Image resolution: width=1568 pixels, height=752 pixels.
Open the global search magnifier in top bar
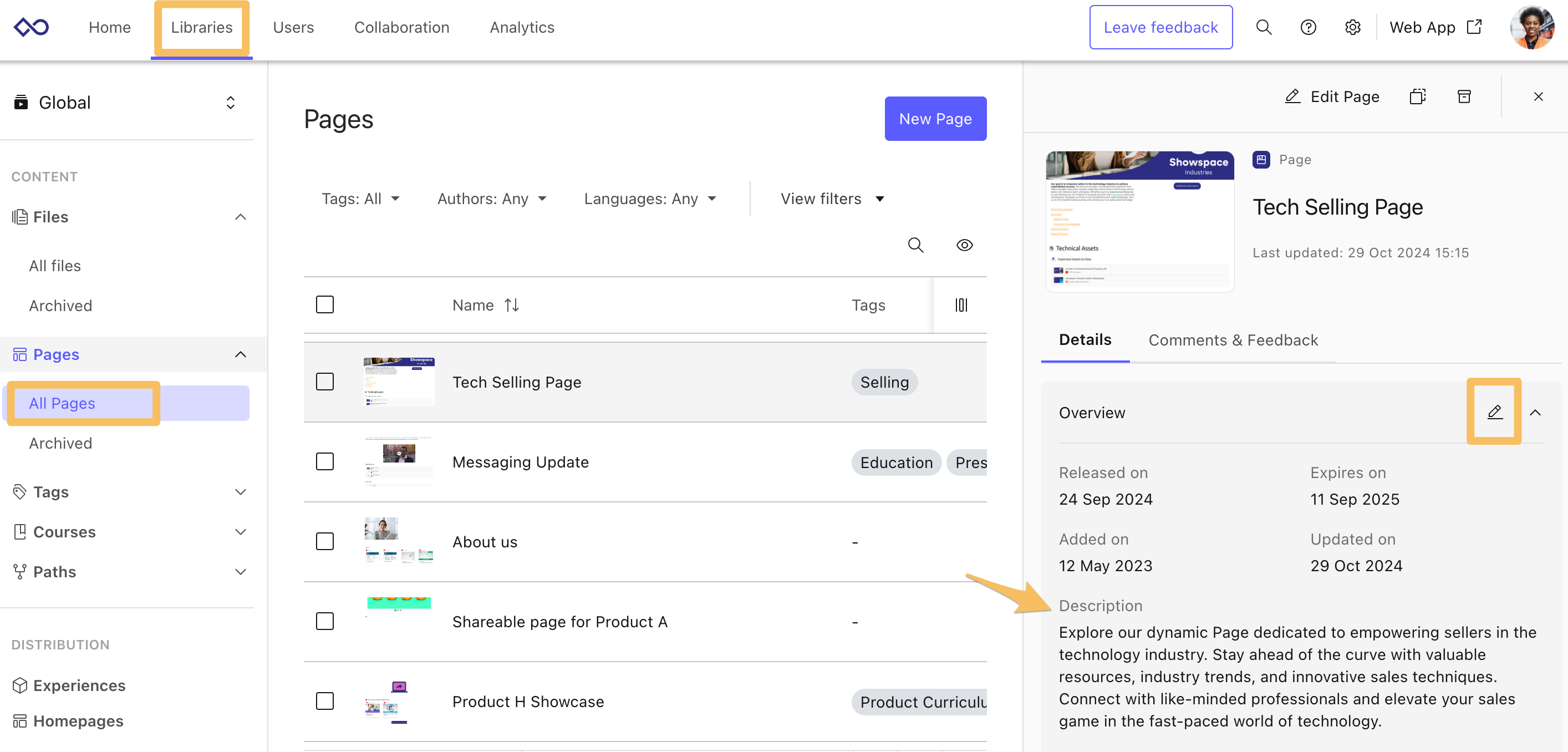tap(1264, 27)
